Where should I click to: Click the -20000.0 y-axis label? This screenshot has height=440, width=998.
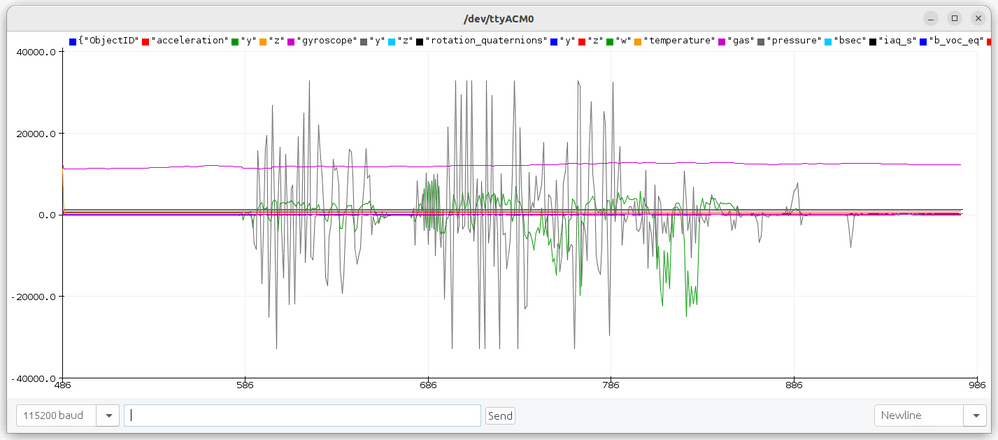pos(34,297)
